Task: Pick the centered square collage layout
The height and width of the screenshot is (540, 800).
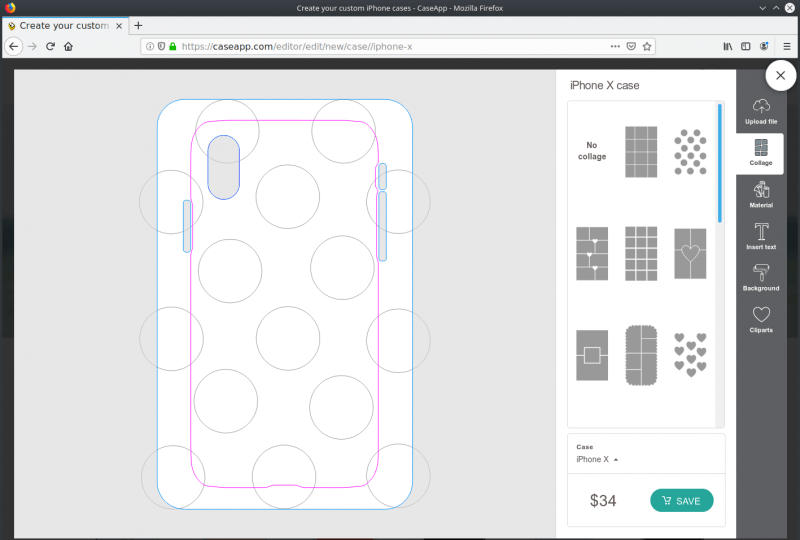Action: (592, 355)
